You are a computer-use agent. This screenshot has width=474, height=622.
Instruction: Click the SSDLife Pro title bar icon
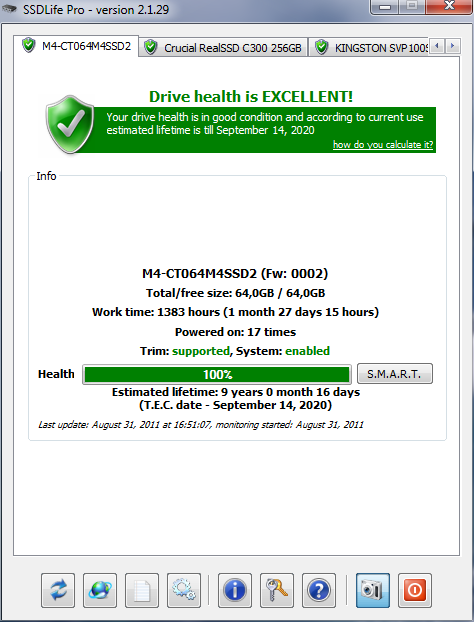[10, 9]
